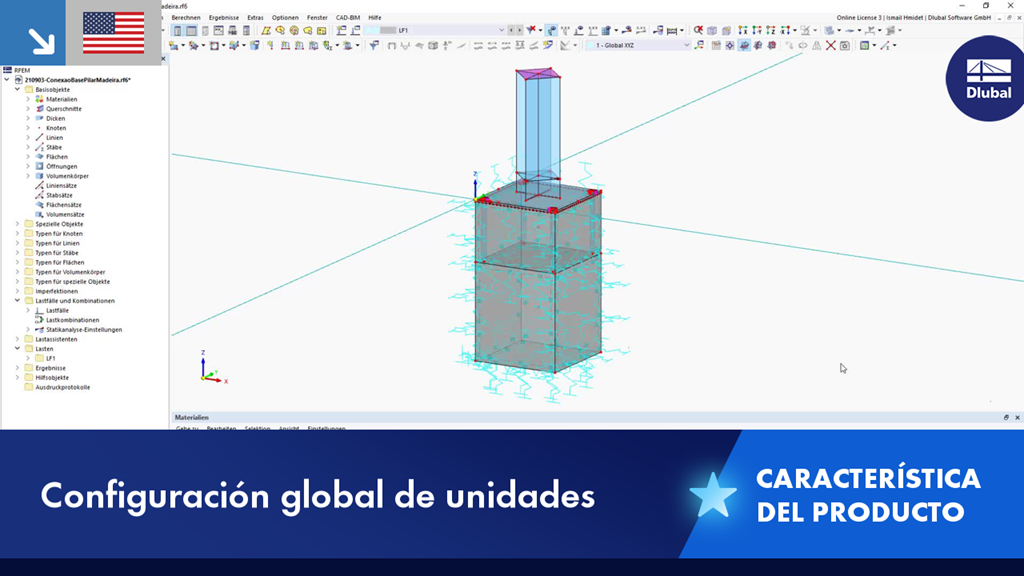
Task: Select Statikanalyse-Einstellungen tree item
Action: point(84,330)
